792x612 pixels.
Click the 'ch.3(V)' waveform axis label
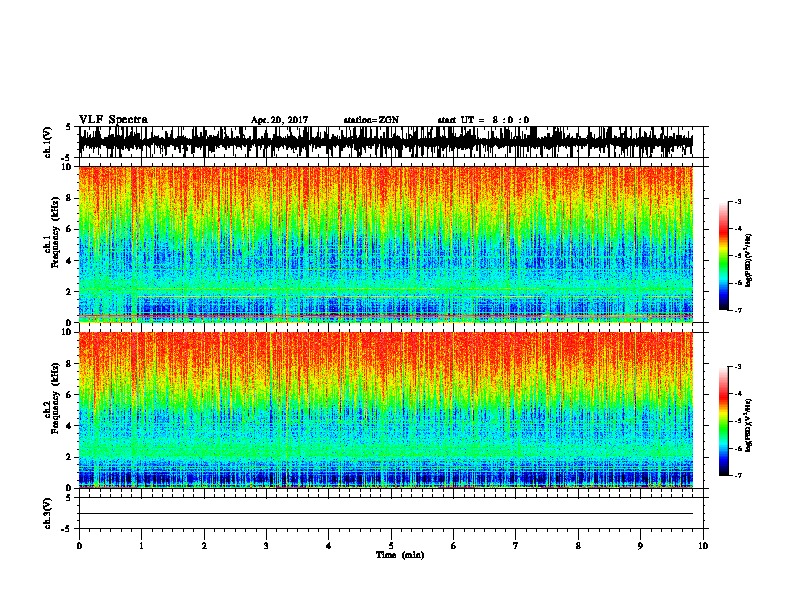click(47, 513)
